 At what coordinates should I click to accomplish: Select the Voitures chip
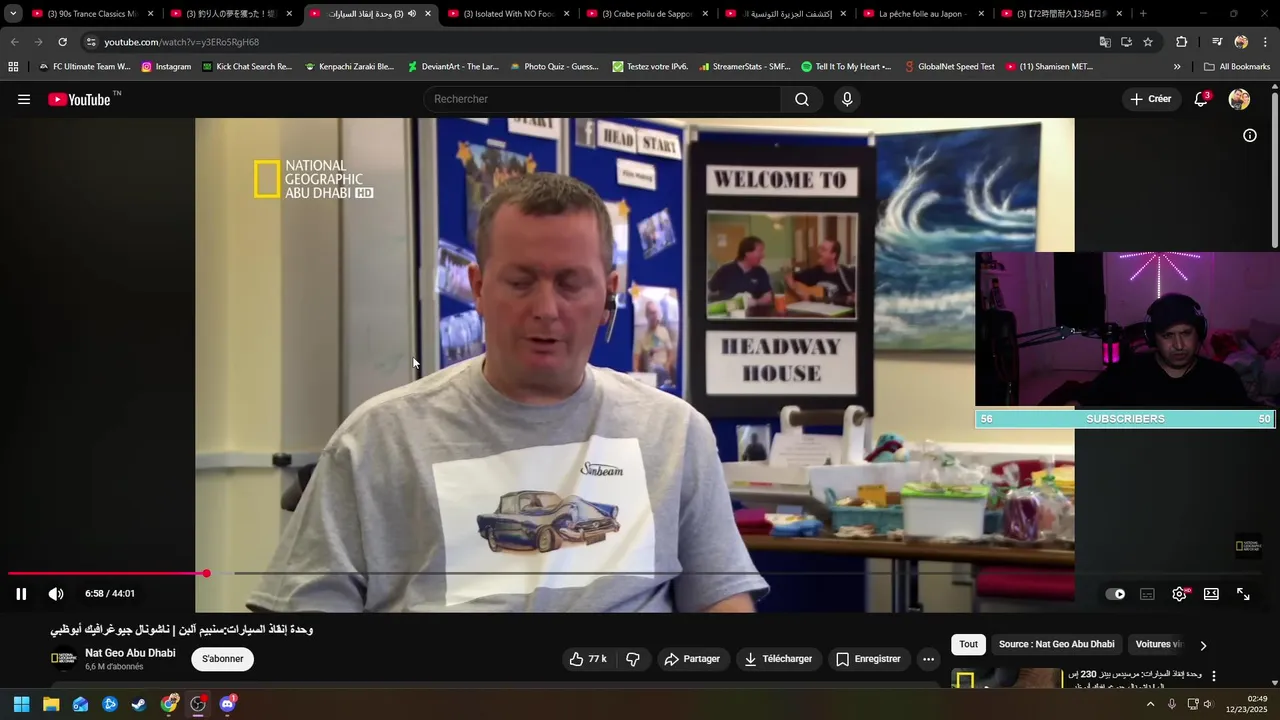(1158, 644)
